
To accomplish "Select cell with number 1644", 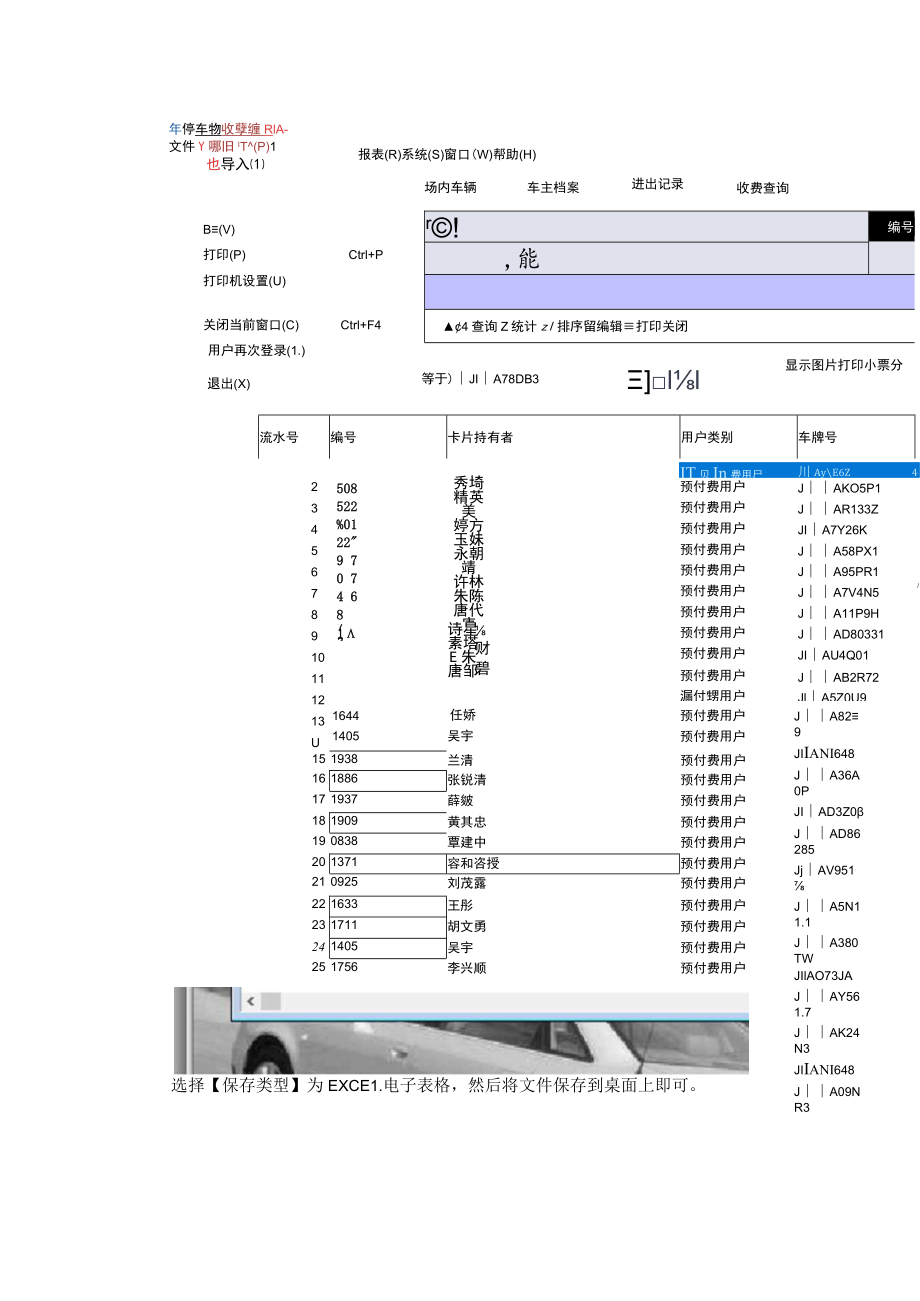I will tap(346, 716).
